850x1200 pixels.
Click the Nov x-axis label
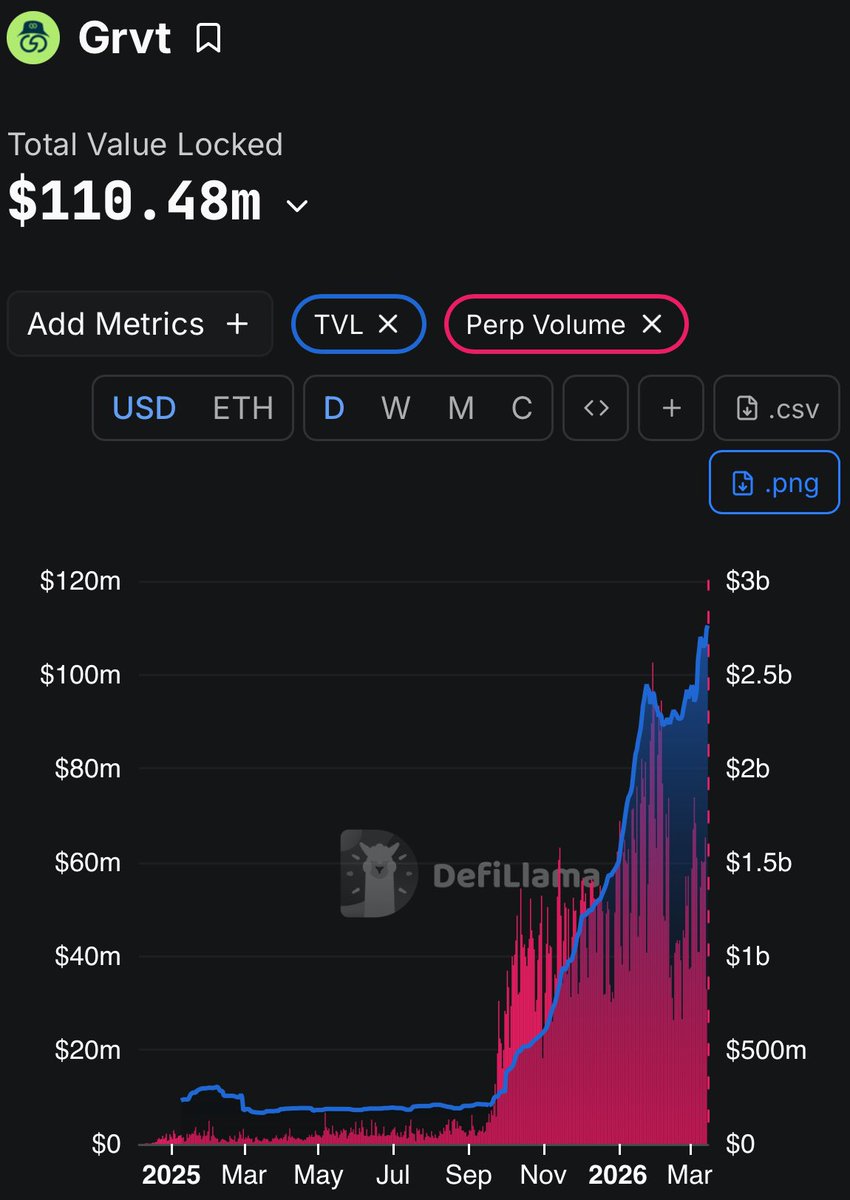[541, 1173]
